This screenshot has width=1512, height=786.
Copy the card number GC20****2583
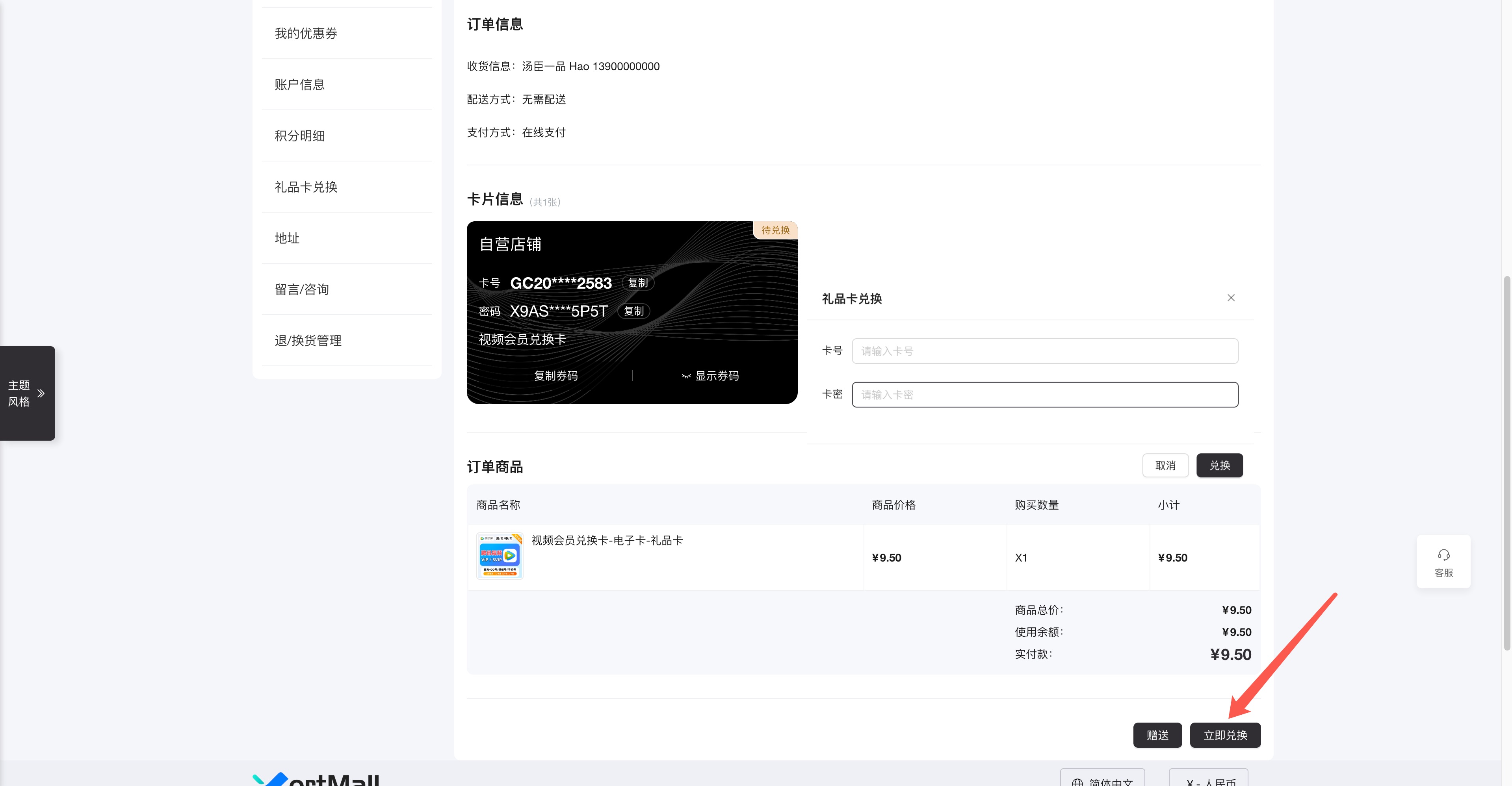(x=637, y=283)
